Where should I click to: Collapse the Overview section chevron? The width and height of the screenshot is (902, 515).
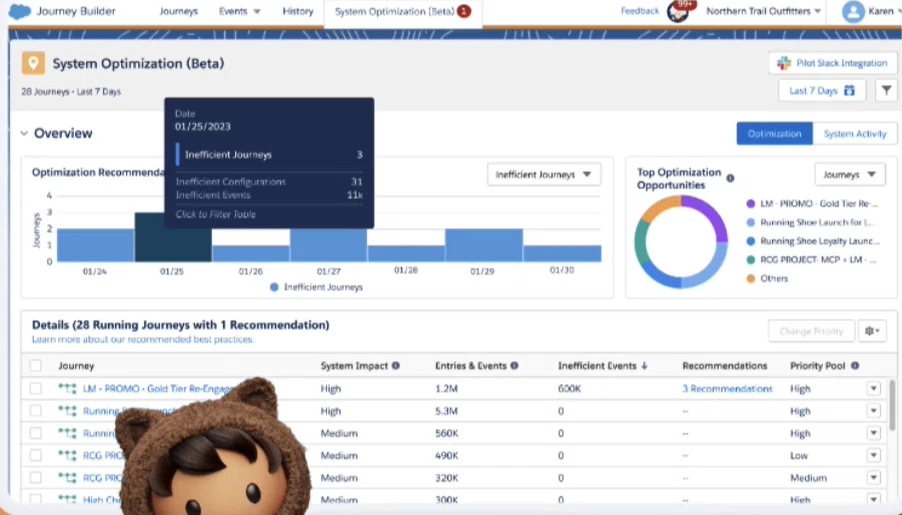24,133
